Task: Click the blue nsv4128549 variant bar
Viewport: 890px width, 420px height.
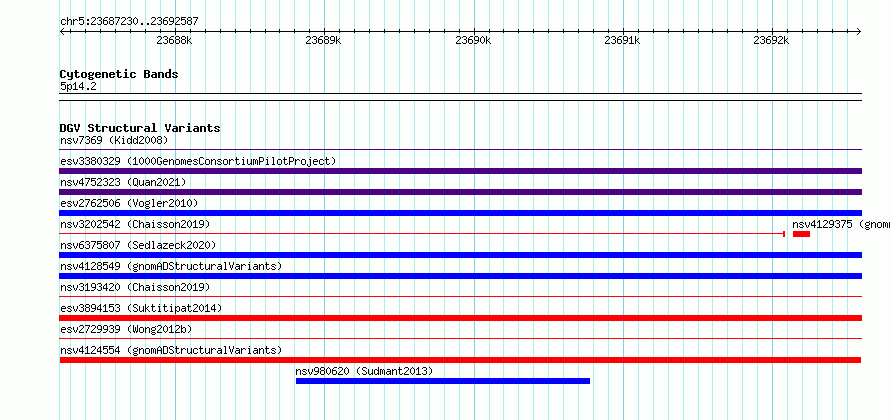Action: (461, 276)
